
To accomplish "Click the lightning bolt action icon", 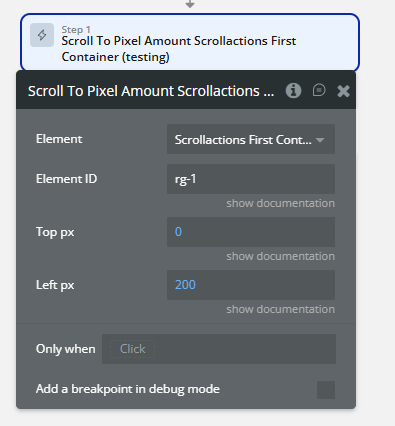I will tap(42, 35).
